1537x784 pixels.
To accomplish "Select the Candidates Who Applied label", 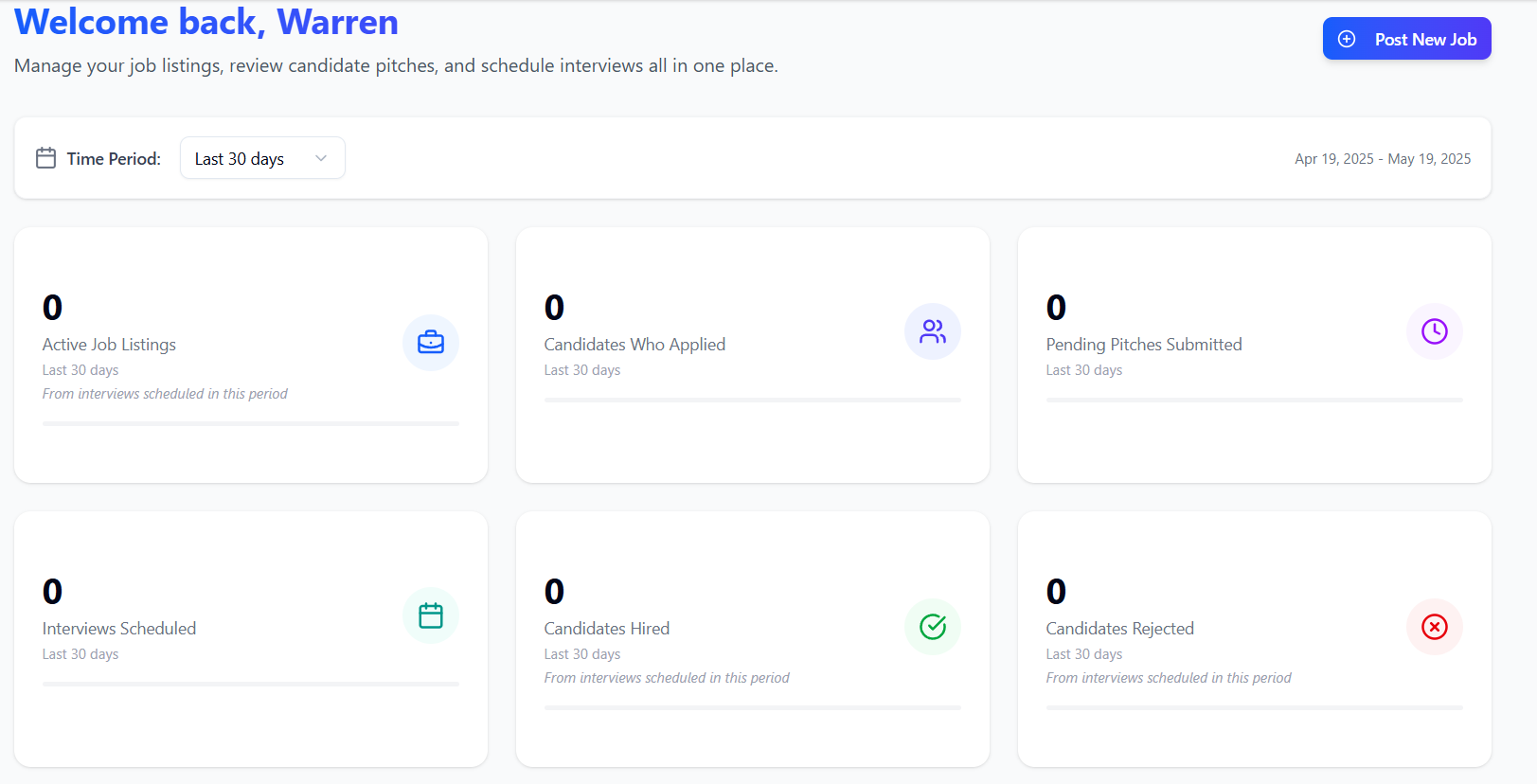I will click(x=634, y=345).
